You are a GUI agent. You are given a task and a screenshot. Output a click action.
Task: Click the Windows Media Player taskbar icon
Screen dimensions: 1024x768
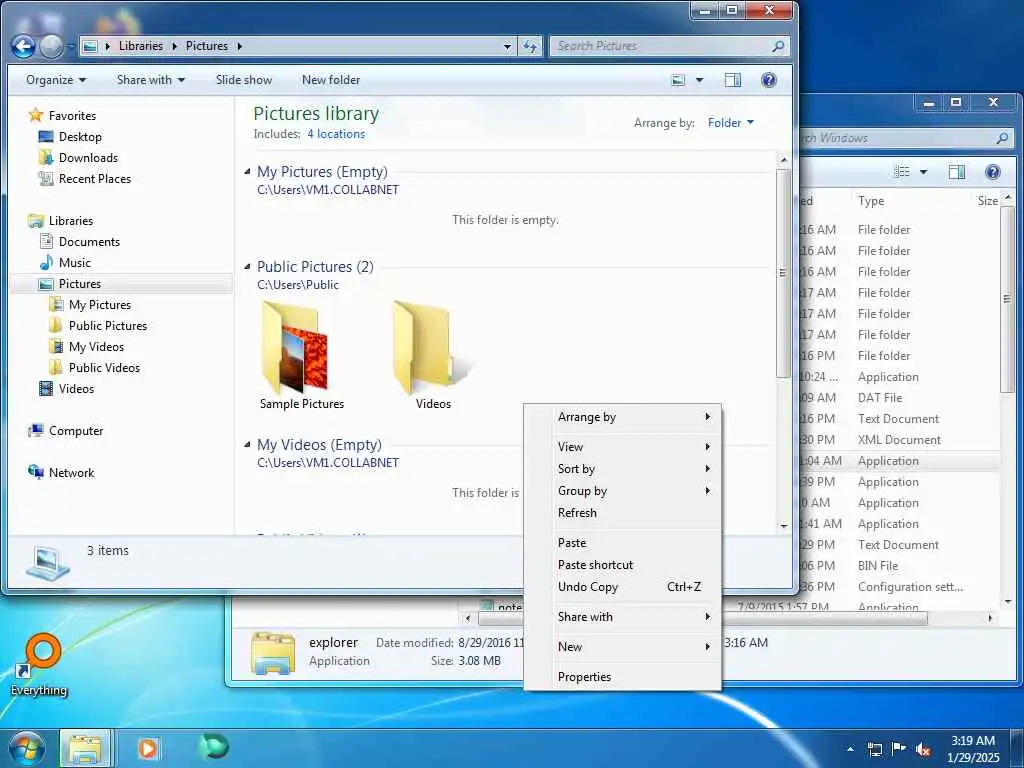coord(149,748)
